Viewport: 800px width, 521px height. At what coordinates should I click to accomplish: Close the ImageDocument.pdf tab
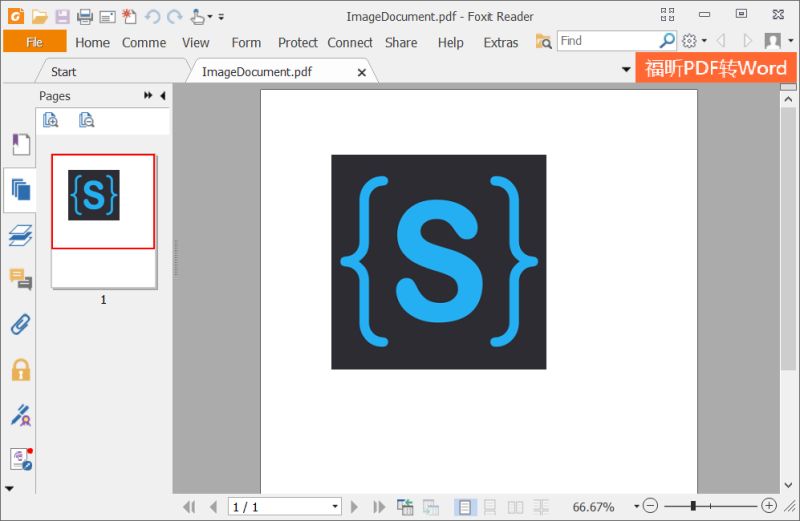coord(362,72)
